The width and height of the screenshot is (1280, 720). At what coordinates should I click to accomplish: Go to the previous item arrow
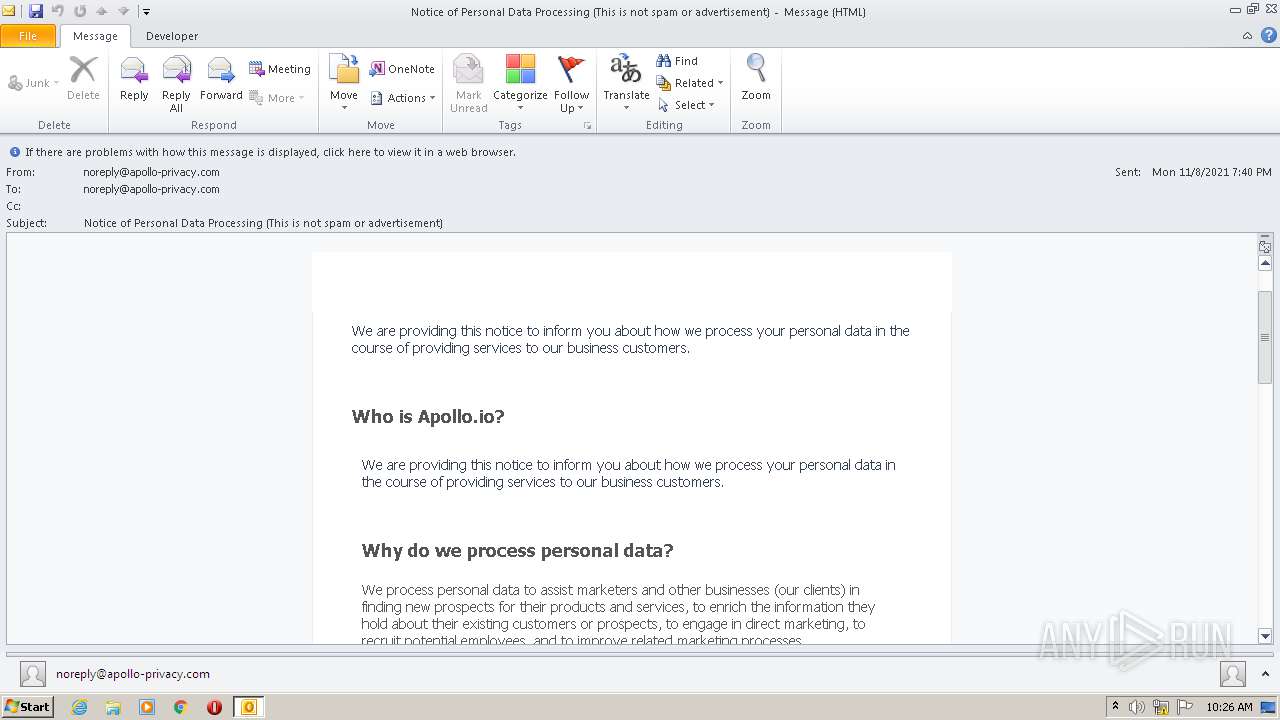[x=101, y=11]
